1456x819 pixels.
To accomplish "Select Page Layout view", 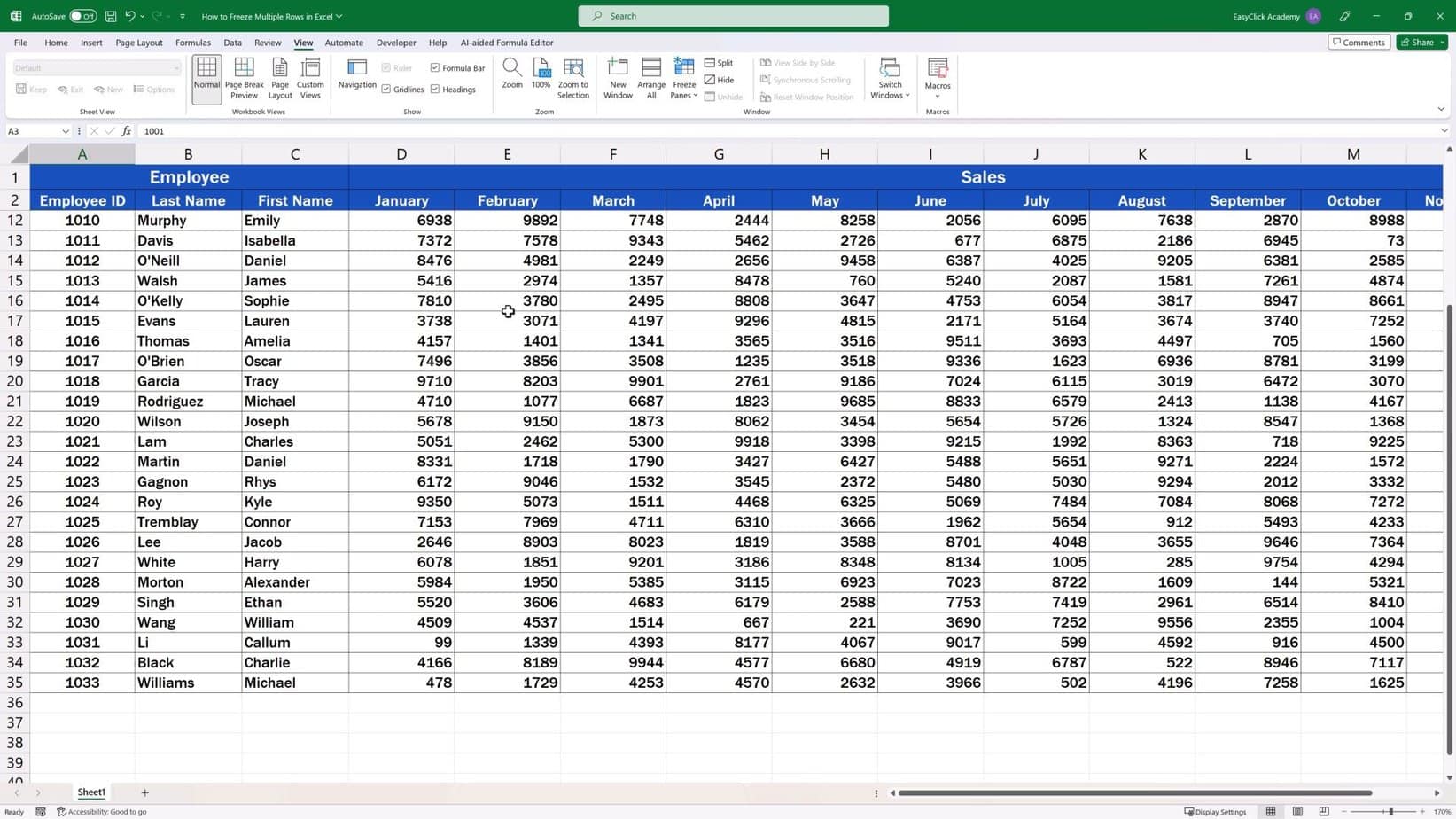I will click(x=279, y=76).
